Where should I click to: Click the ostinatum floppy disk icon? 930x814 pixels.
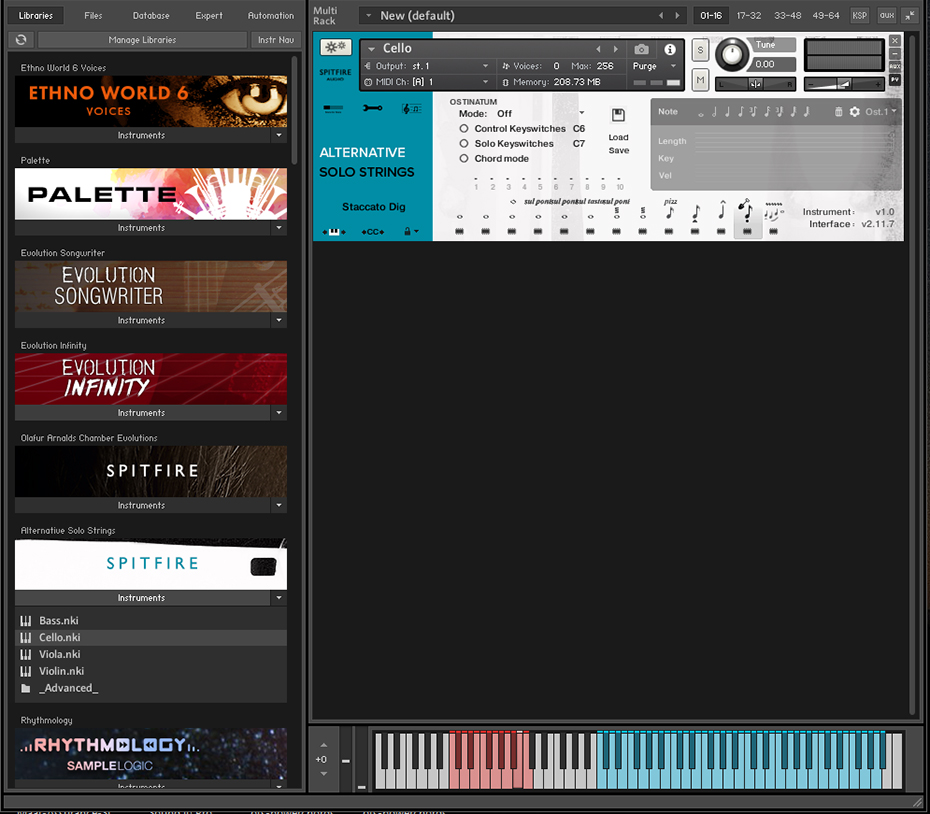click(618, 115)
